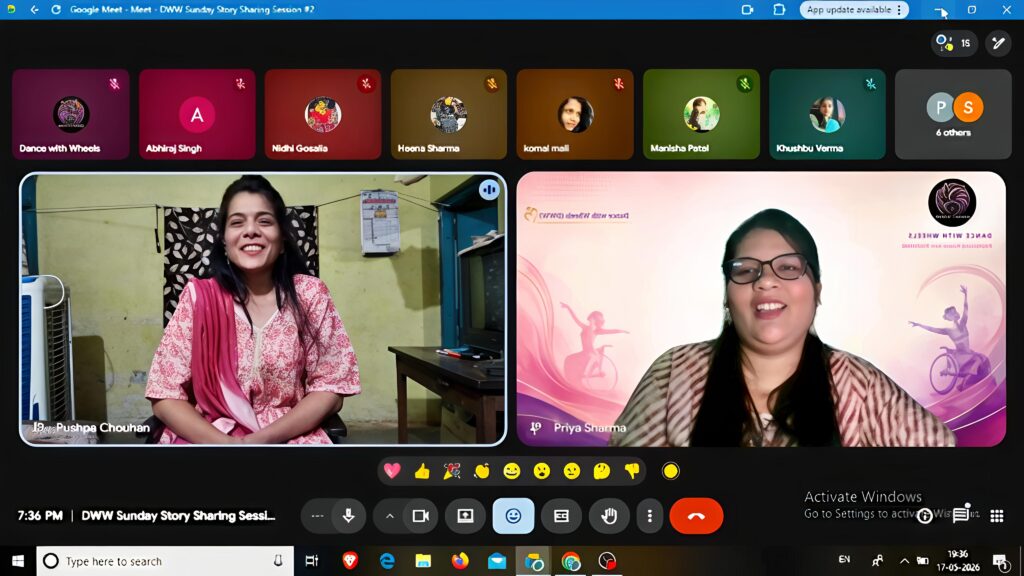Open App update available options menu
Image resolution: width=1024 pixels, height=576 pixels.
click(x=899, y=10)
